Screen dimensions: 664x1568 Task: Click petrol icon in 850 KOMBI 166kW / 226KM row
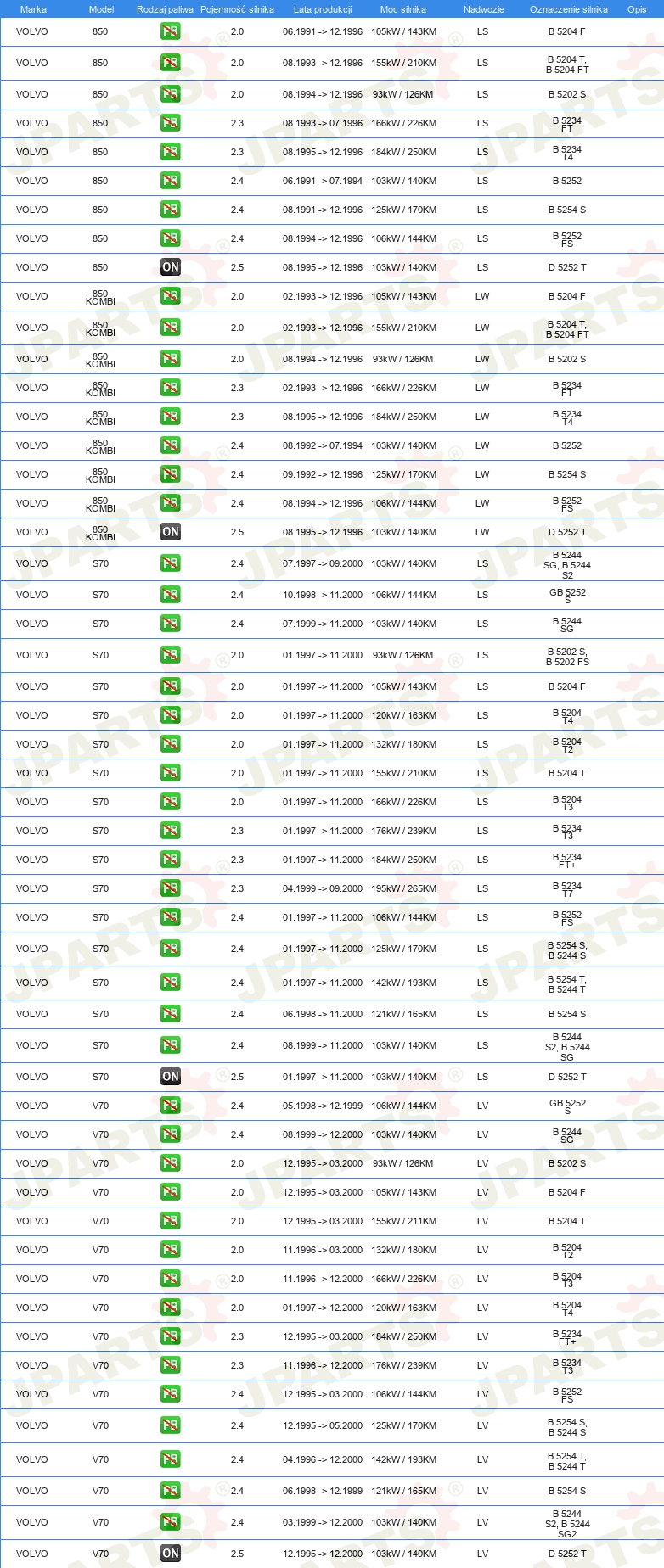[x=171, y=388]
